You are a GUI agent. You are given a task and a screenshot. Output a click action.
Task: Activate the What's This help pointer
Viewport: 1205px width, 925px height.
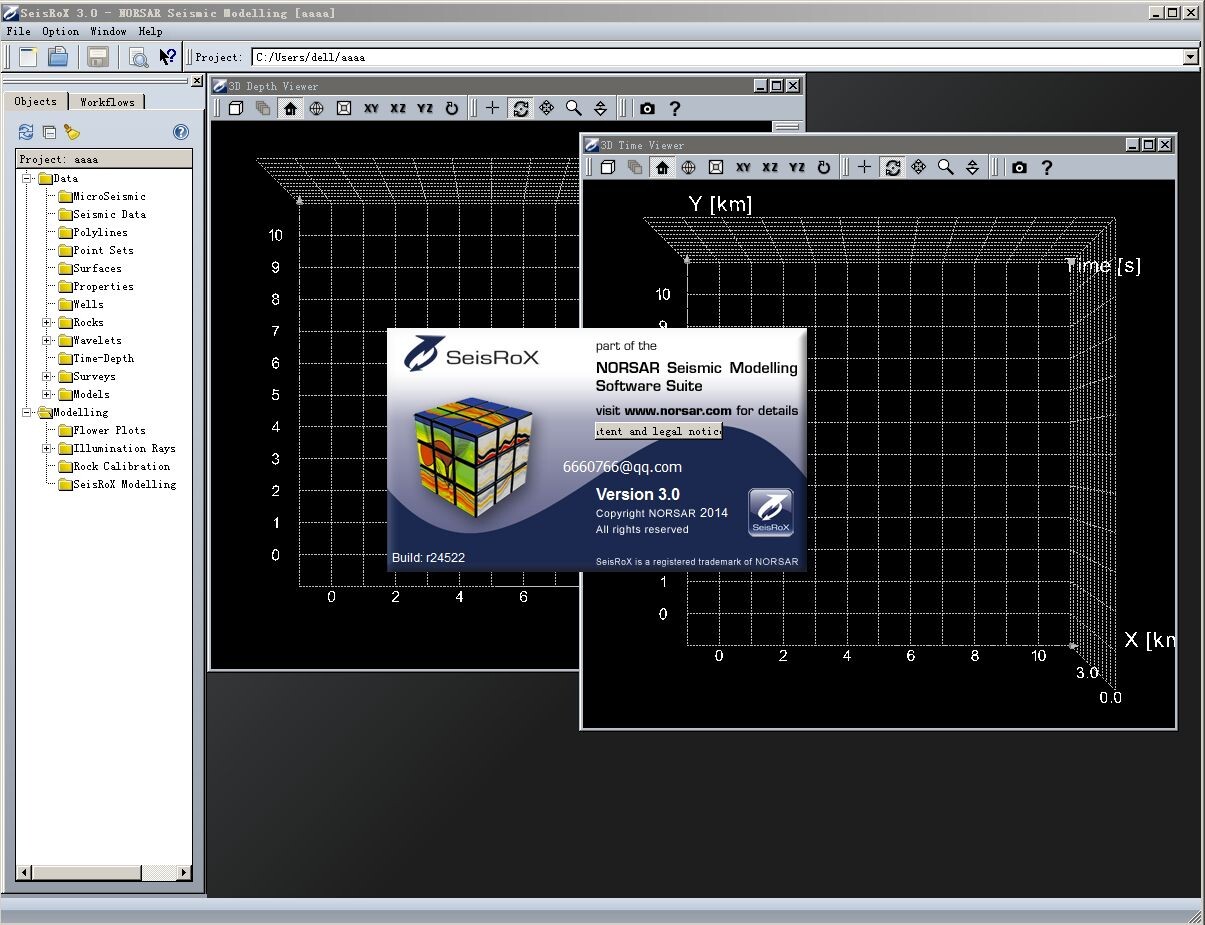pyautogui.click(x=167, y=57)
